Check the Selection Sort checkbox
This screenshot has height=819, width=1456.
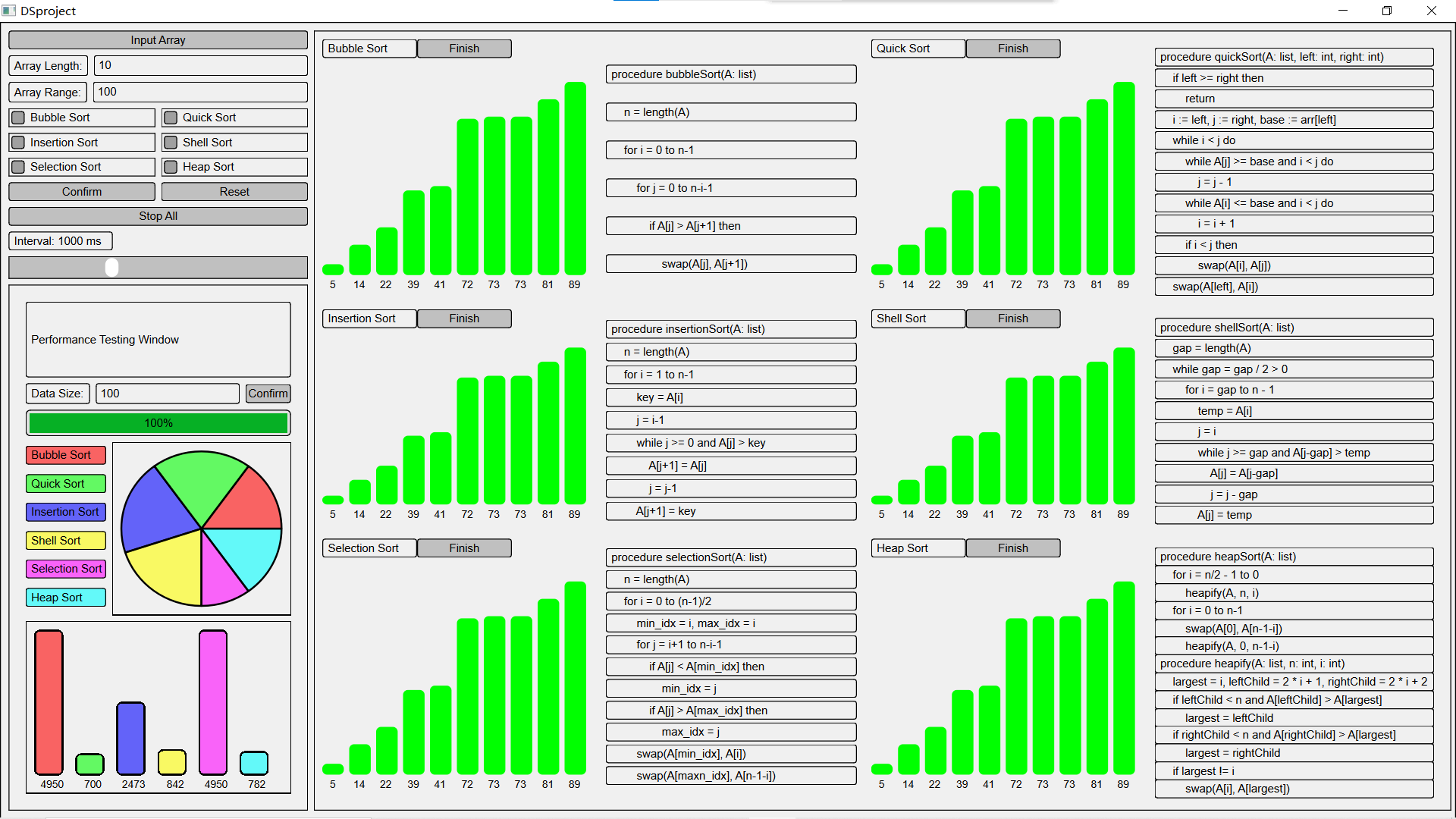(18, 167)
